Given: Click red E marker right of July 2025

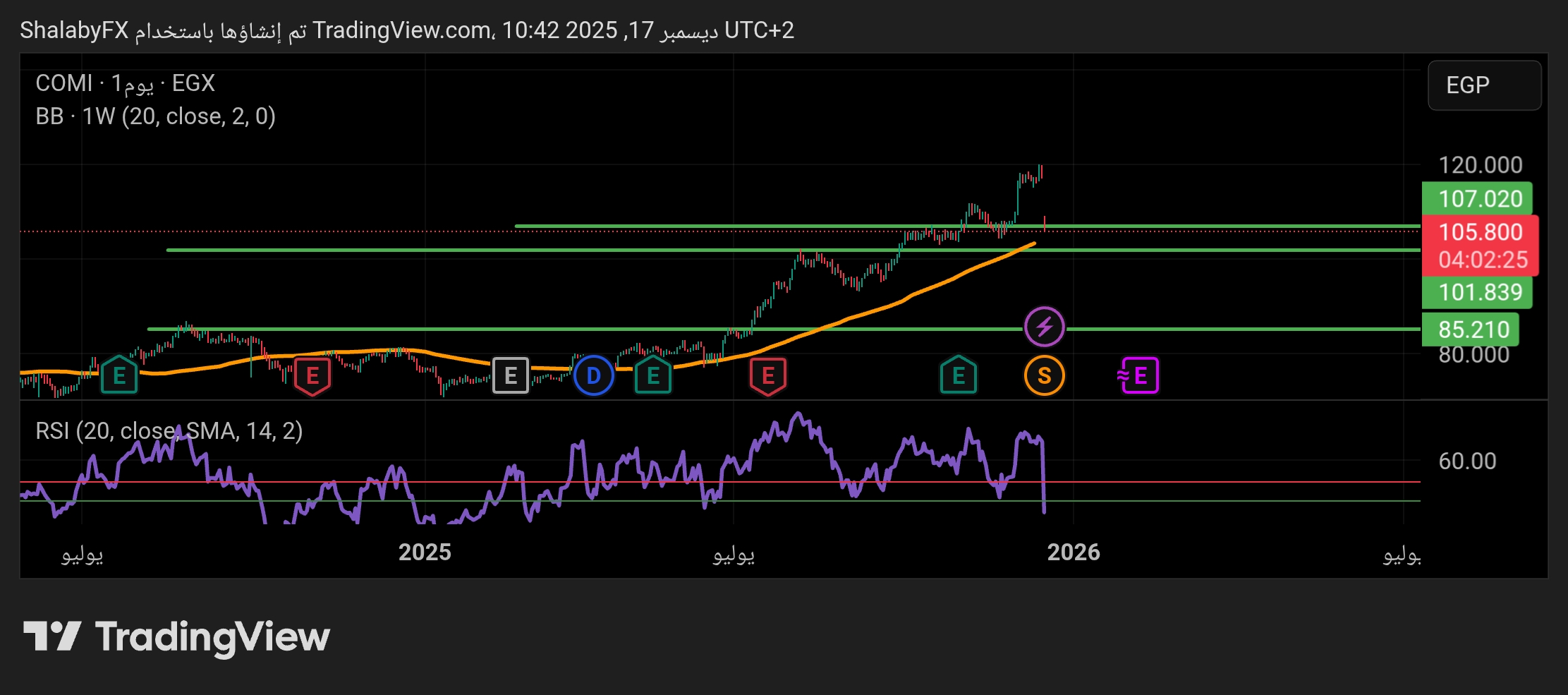Looking at the screenshot, I should coord(768,375).
